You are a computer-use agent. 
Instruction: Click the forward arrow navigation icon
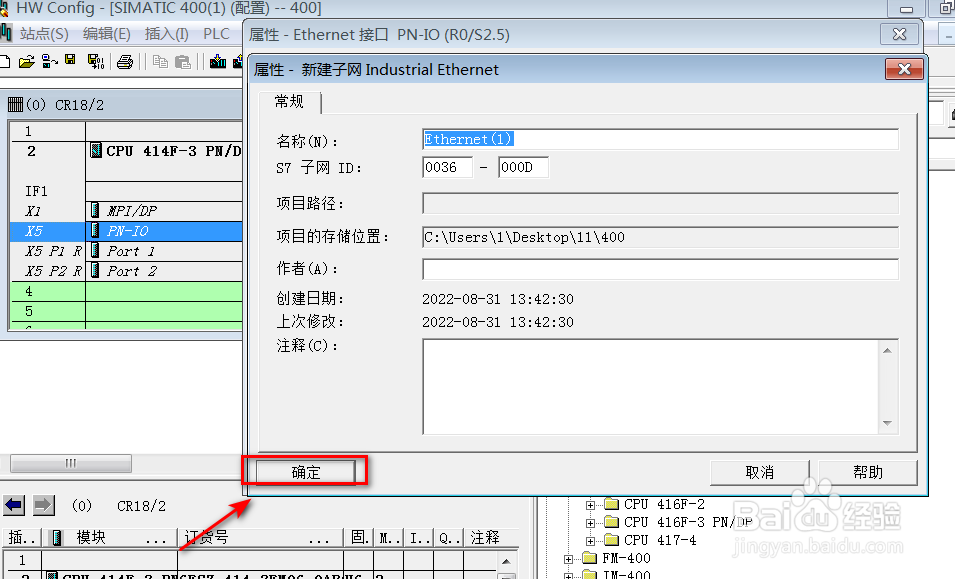(x=43, y=505)
